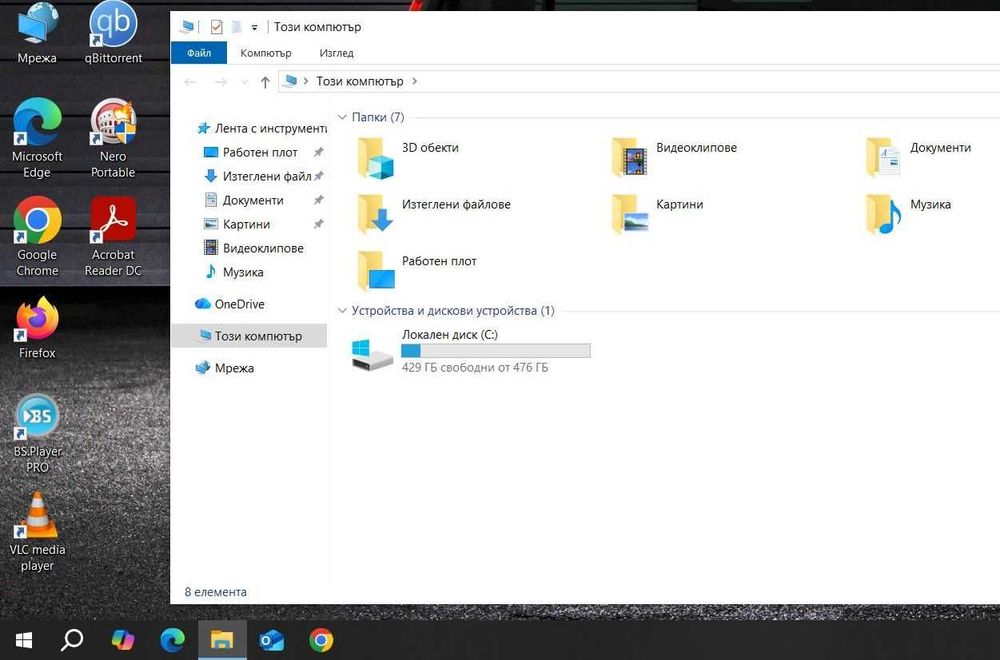
Task: Click '429 ГБ свободни от 476 ГБ' text
Action: tap(474, 367)
